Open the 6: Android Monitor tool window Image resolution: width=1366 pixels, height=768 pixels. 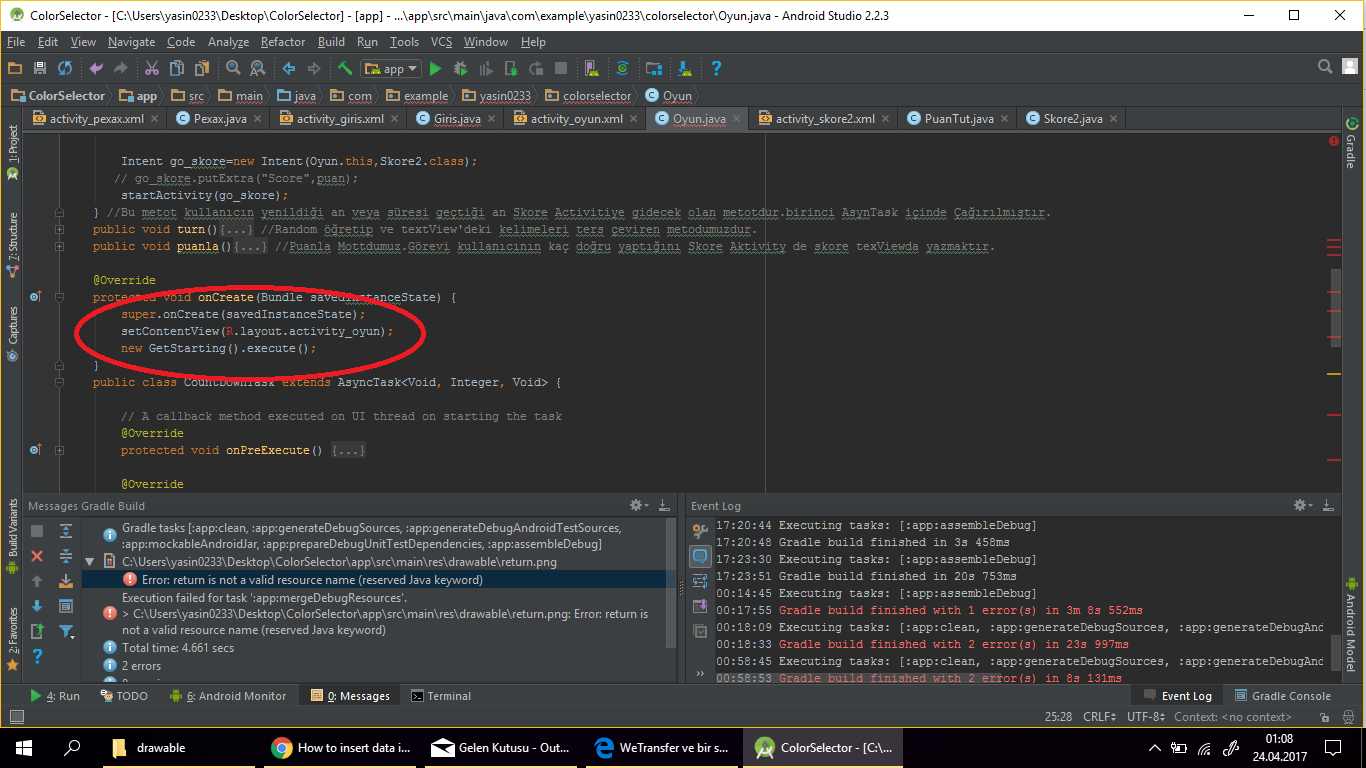coord(228,696)
